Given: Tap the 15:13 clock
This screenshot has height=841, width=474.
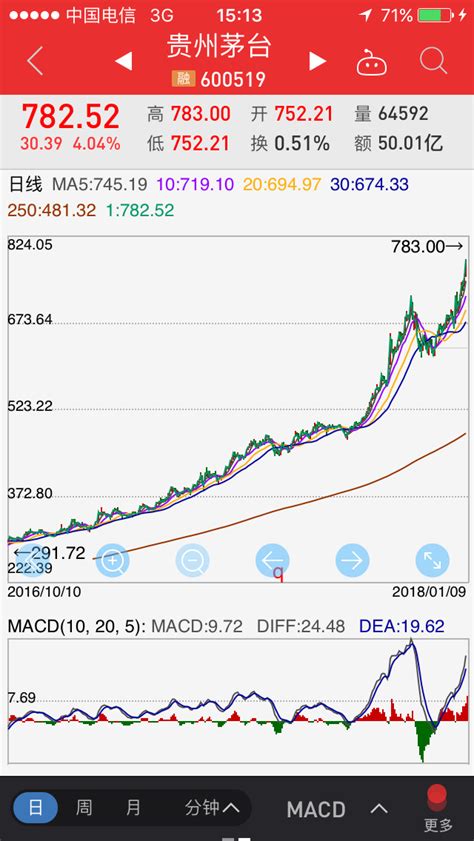Looking at the screenshot, I should tap(239, 16).
